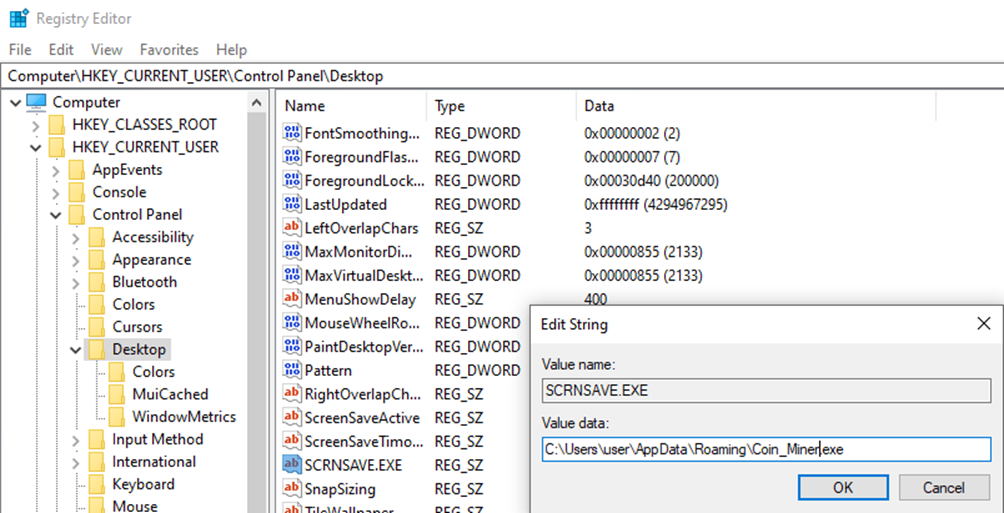The height and width of the screenshot is (513, 1004).
Task: Collapse the HKEY_CURRENT_USER tree node
Action: (36, 147)
